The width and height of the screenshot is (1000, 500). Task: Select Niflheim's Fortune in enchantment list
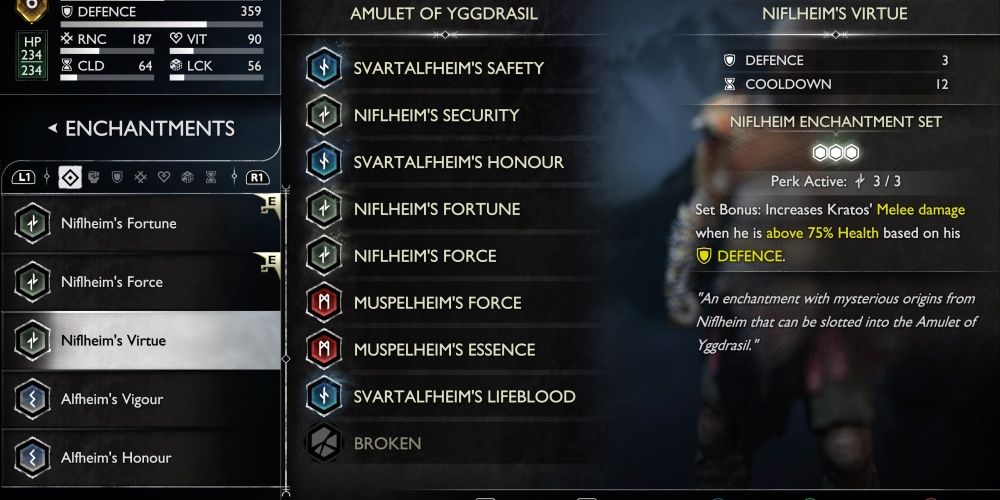141,223
